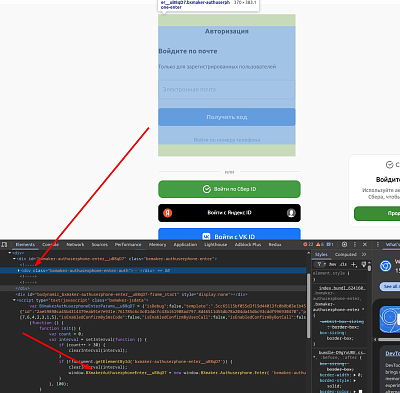Click the Yandex logo icon on black button
400x393 pixels.
pos(168,213)
